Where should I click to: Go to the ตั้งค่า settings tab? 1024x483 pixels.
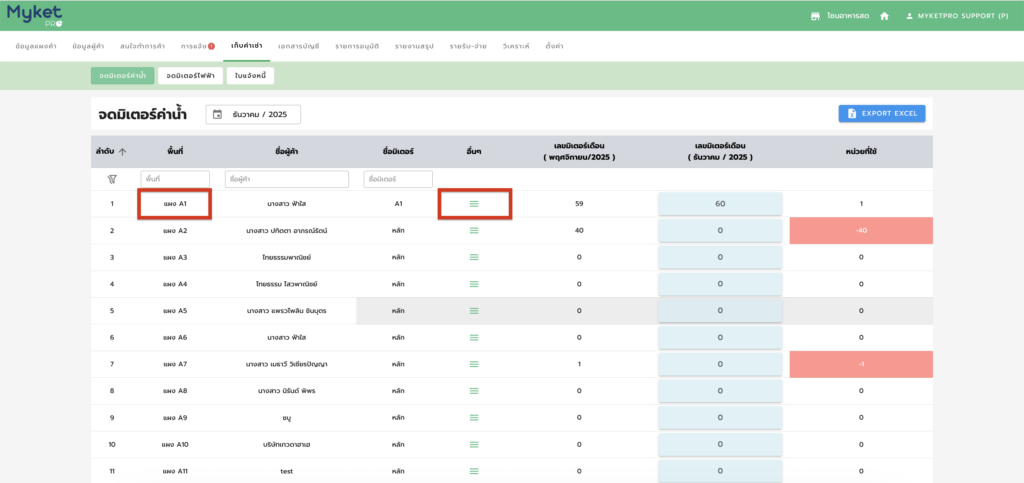(x=554, y=46)
